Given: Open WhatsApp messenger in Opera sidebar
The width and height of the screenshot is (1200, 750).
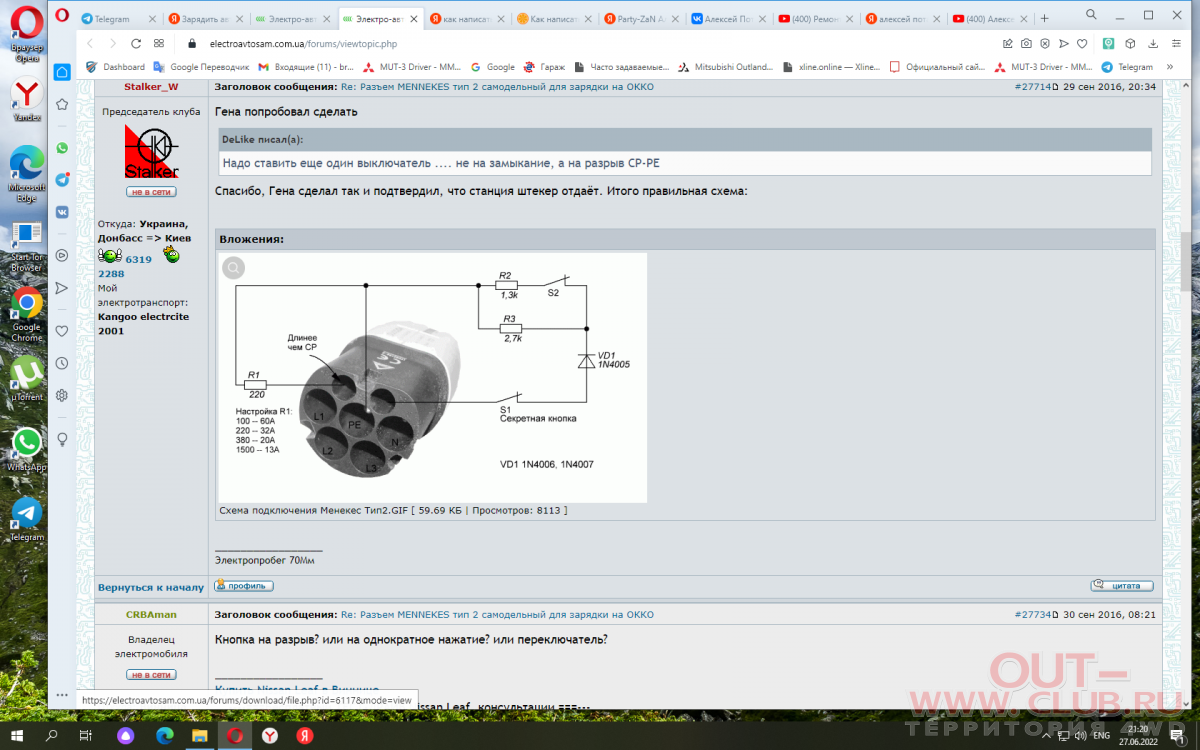Looking at the screenshot, I should 62,148.
